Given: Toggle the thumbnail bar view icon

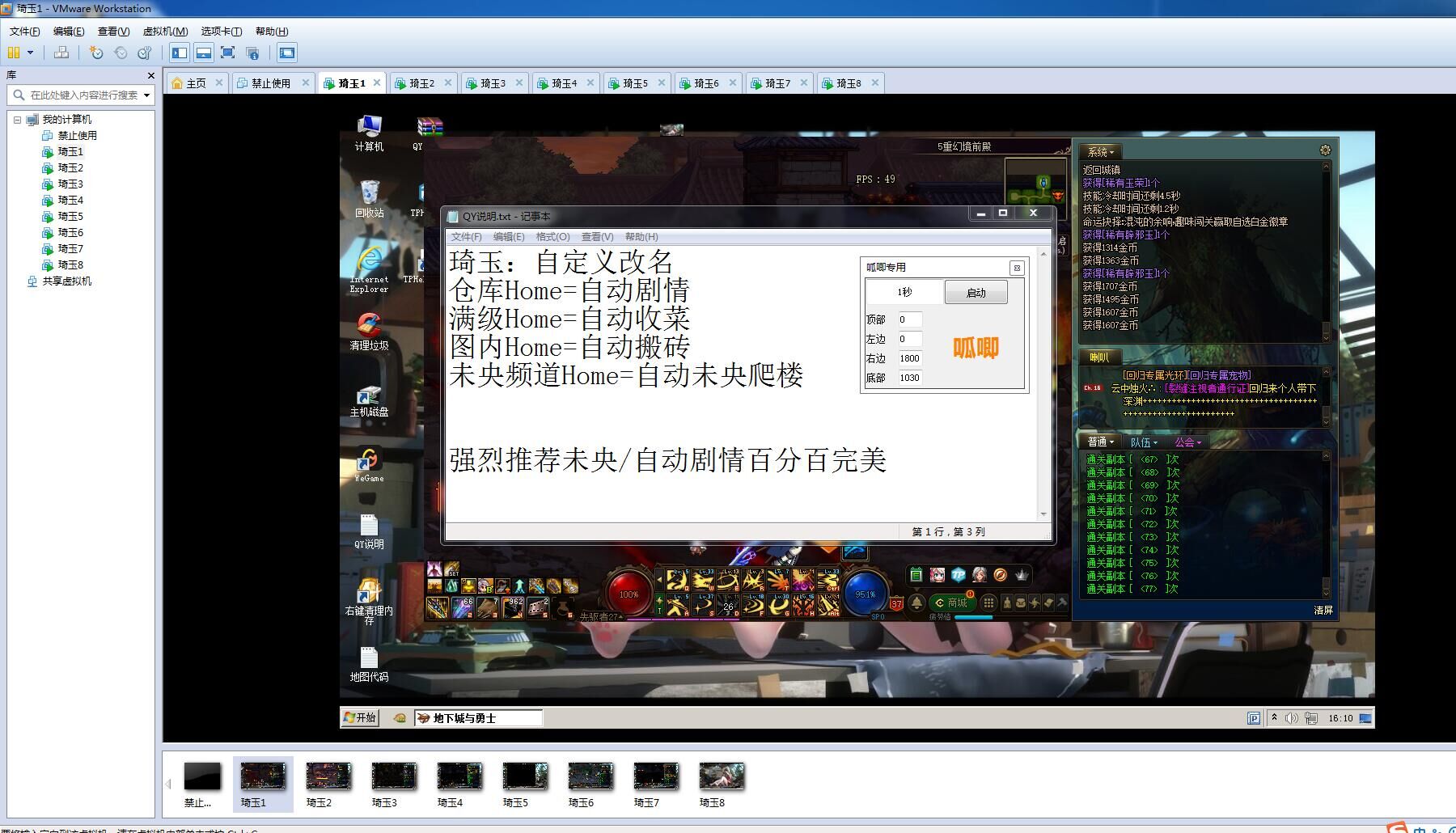Looking at the screenshot, I should pos(204,53).
